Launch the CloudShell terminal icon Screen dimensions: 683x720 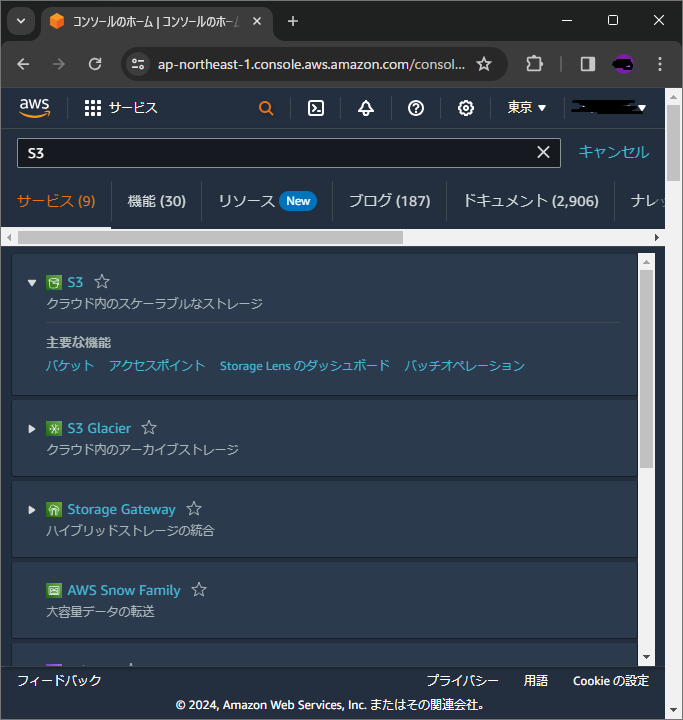316,108
